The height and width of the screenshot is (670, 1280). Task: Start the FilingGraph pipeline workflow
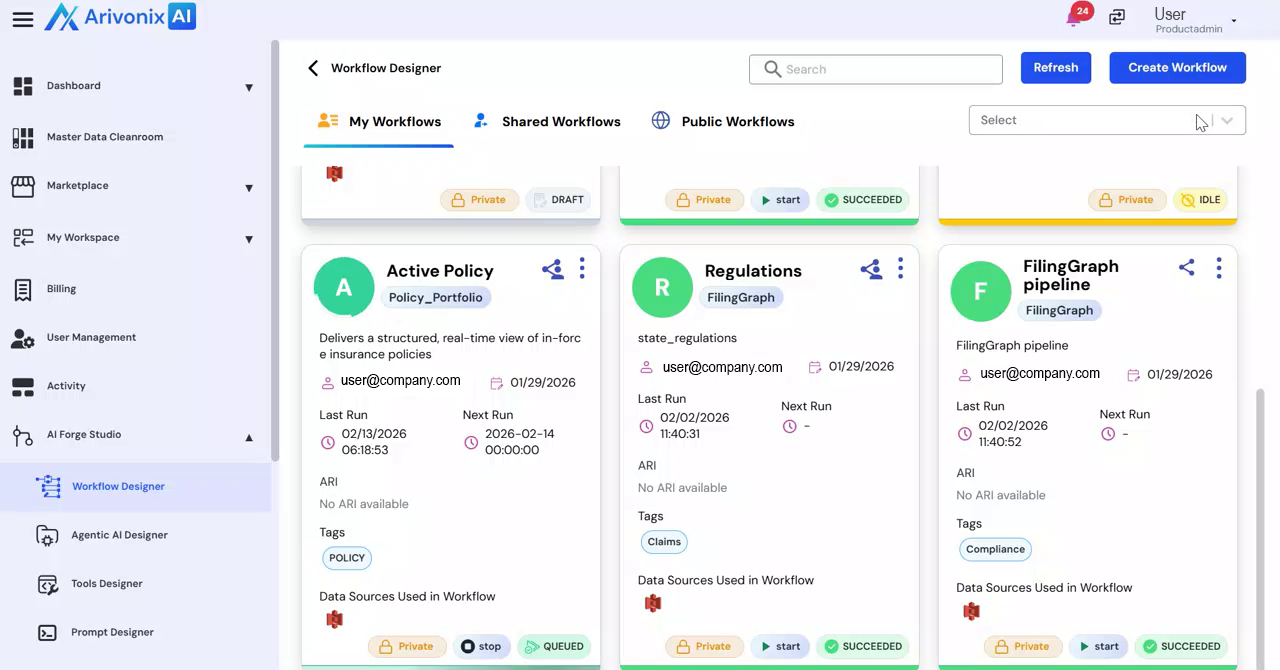click(x=1097, y=646)
